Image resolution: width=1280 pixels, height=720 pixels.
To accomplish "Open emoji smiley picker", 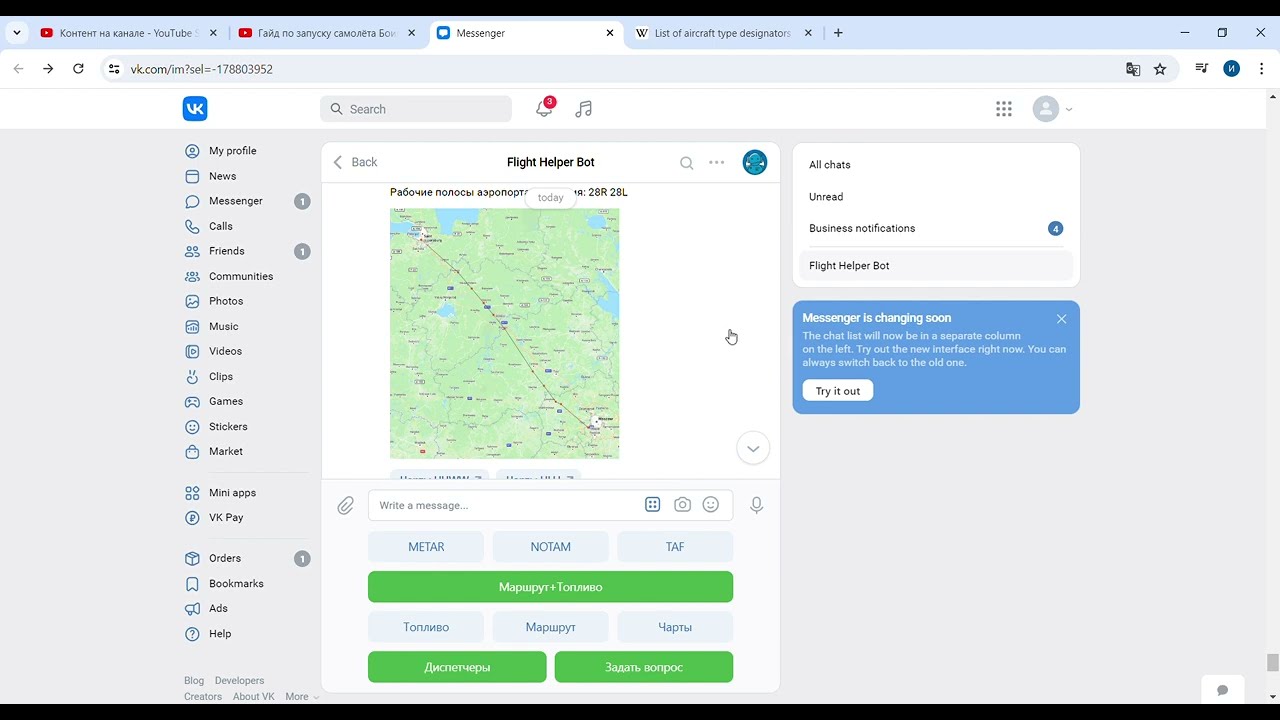I will click(711, 505).
